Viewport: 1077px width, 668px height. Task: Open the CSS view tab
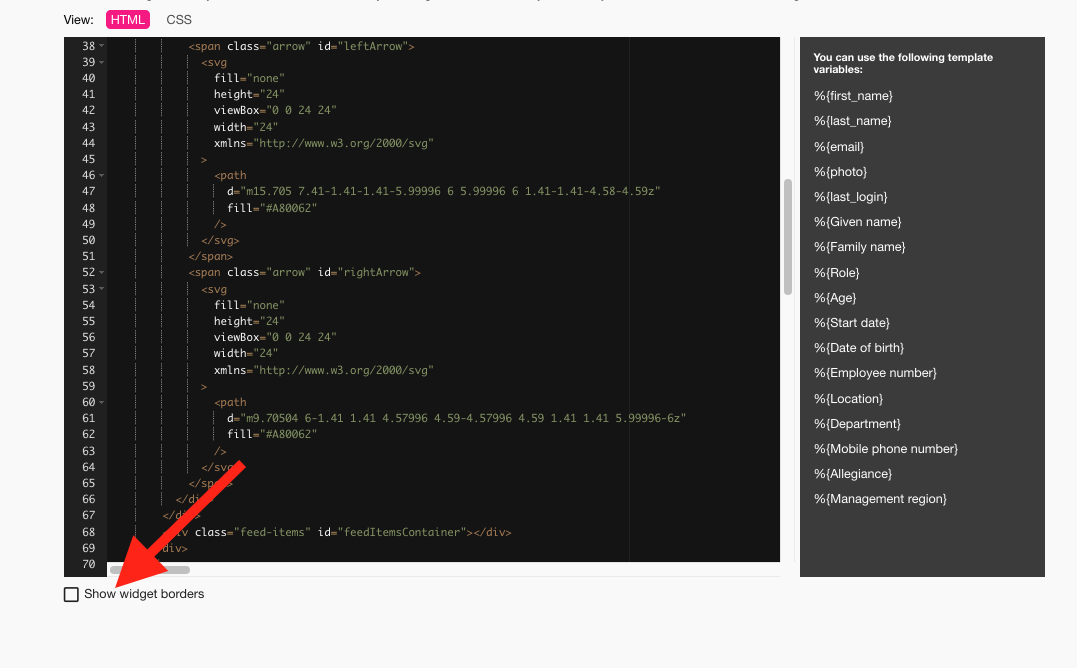179,20
